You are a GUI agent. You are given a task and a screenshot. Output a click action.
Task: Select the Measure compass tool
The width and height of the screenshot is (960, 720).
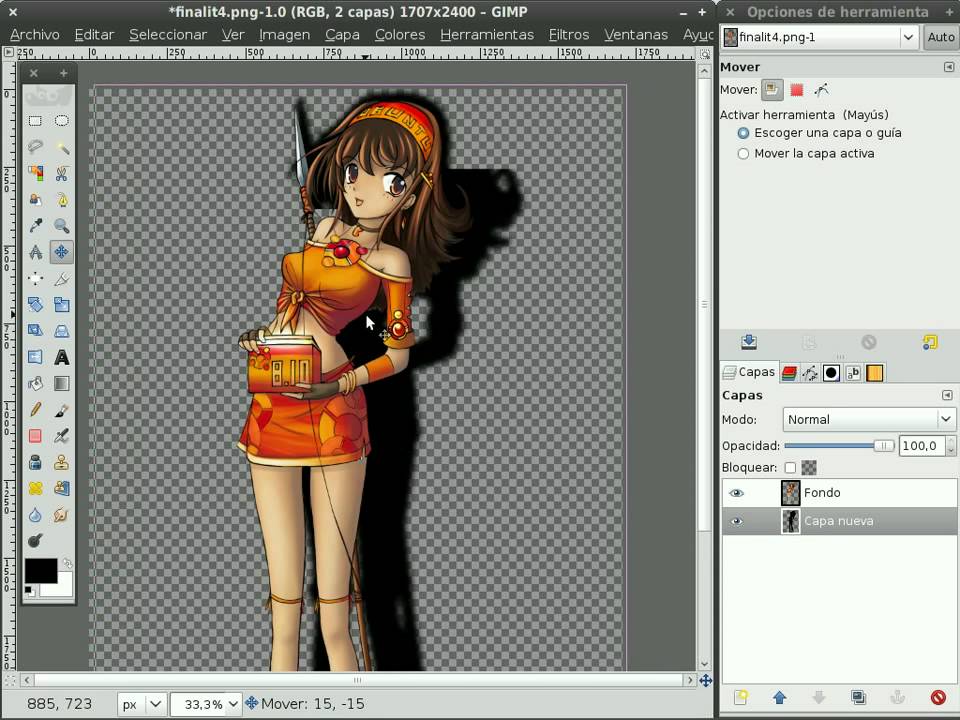tap(36, 252)
